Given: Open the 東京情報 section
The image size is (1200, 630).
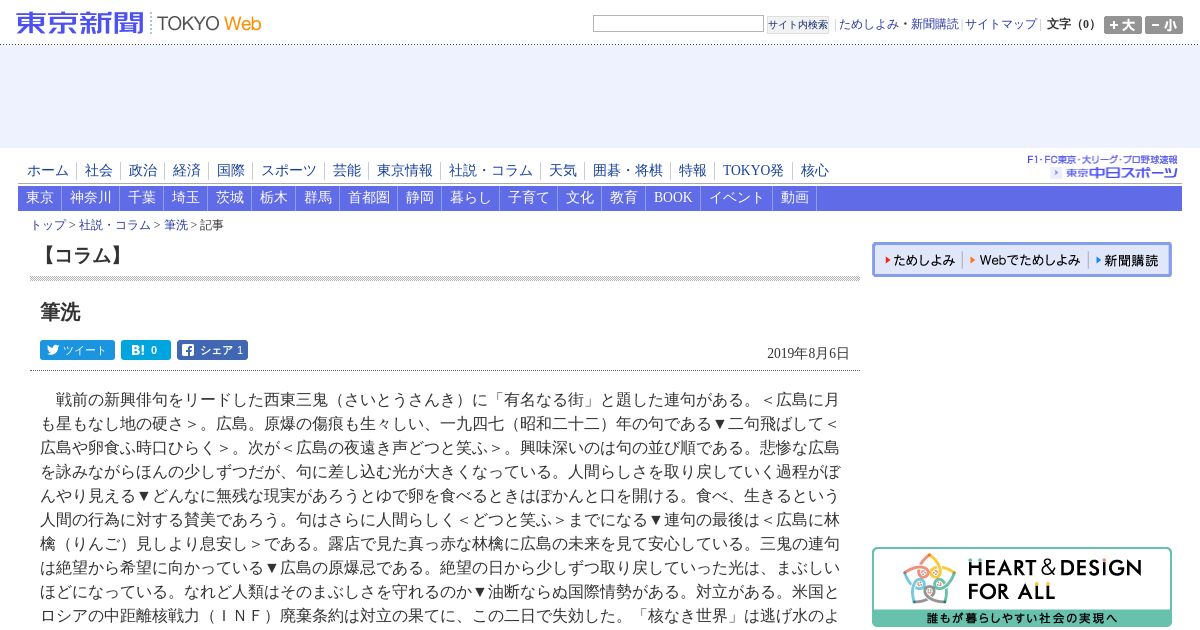Looking at the screenshot, I should [x=405, y=171].
